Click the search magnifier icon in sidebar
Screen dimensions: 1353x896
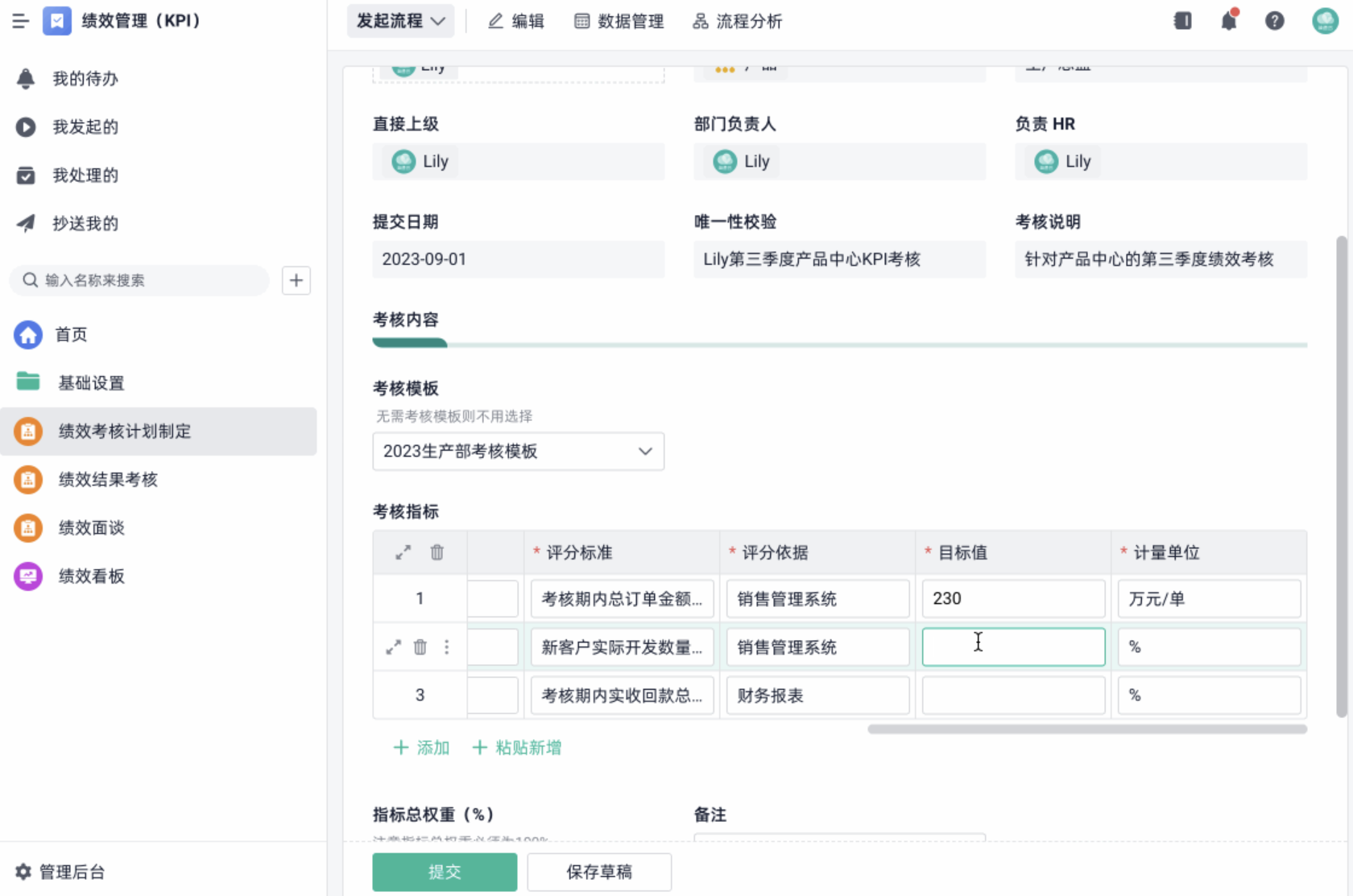point(31,280)
